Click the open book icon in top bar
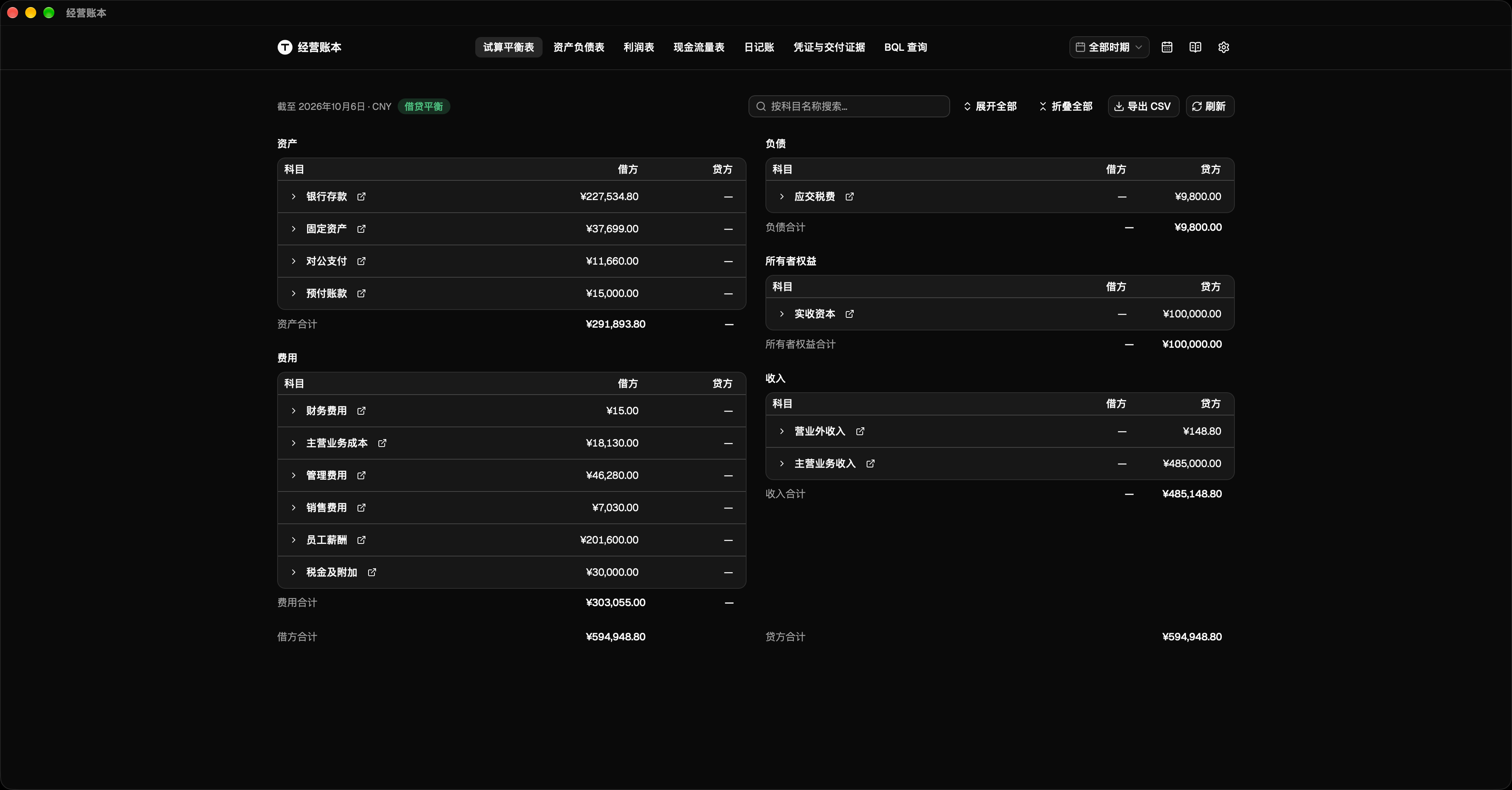 click(x=1195, y=47)
